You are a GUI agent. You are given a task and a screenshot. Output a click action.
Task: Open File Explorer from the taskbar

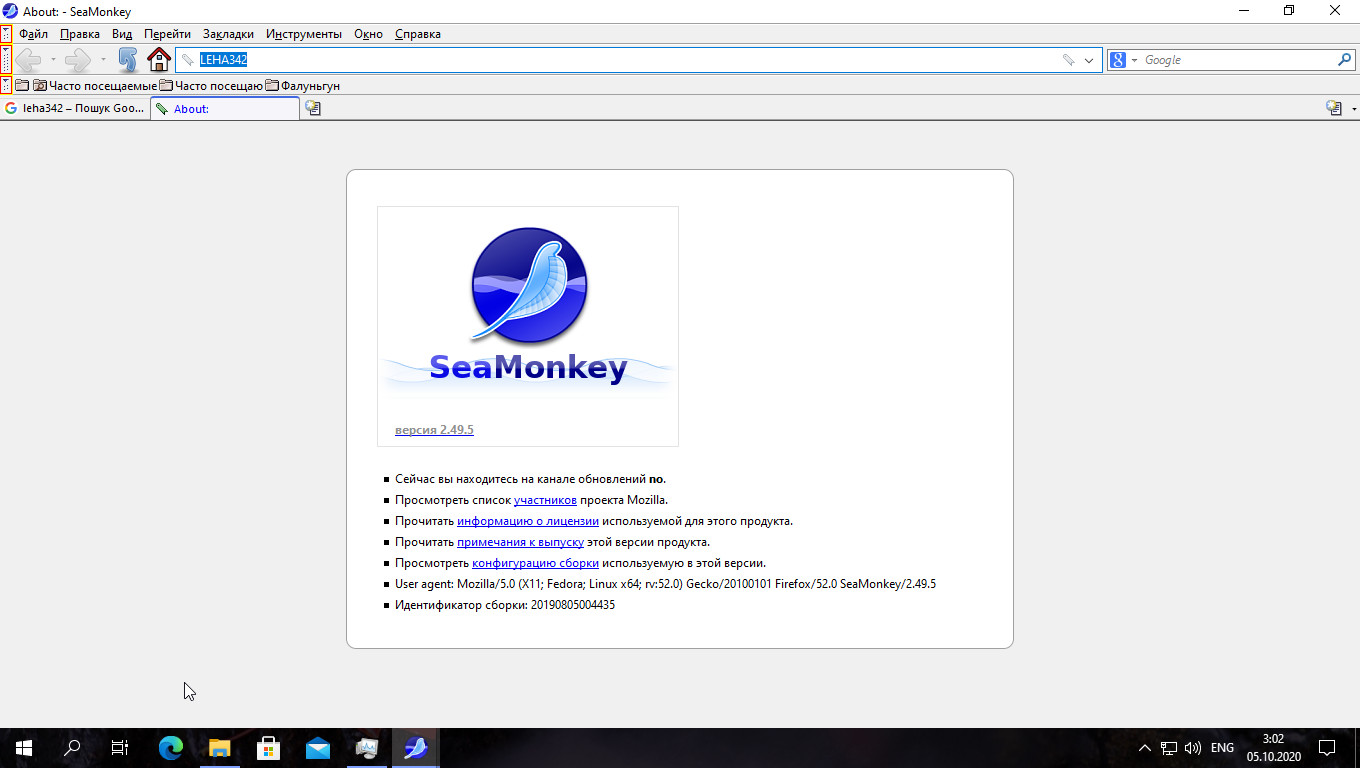[220, 748]
